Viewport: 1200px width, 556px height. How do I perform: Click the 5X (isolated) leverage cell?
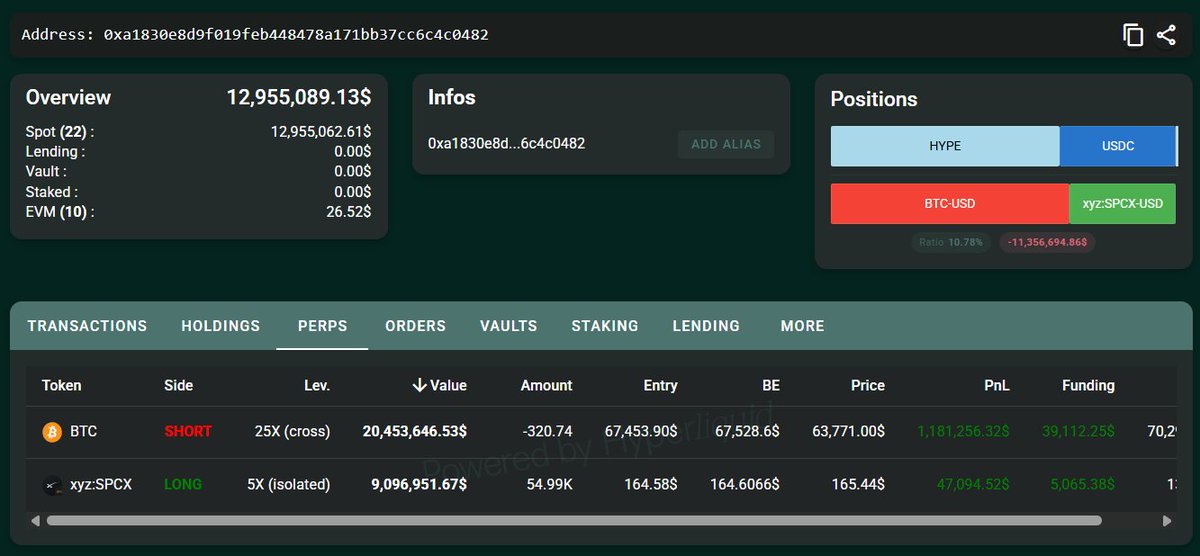pos(289,485)
